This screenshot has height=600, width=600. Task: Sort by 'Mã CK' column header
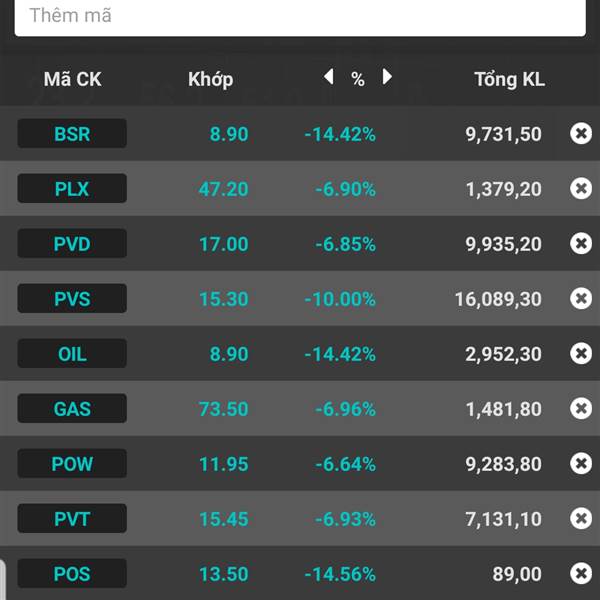pyautogui.click(x=72, y=79)
